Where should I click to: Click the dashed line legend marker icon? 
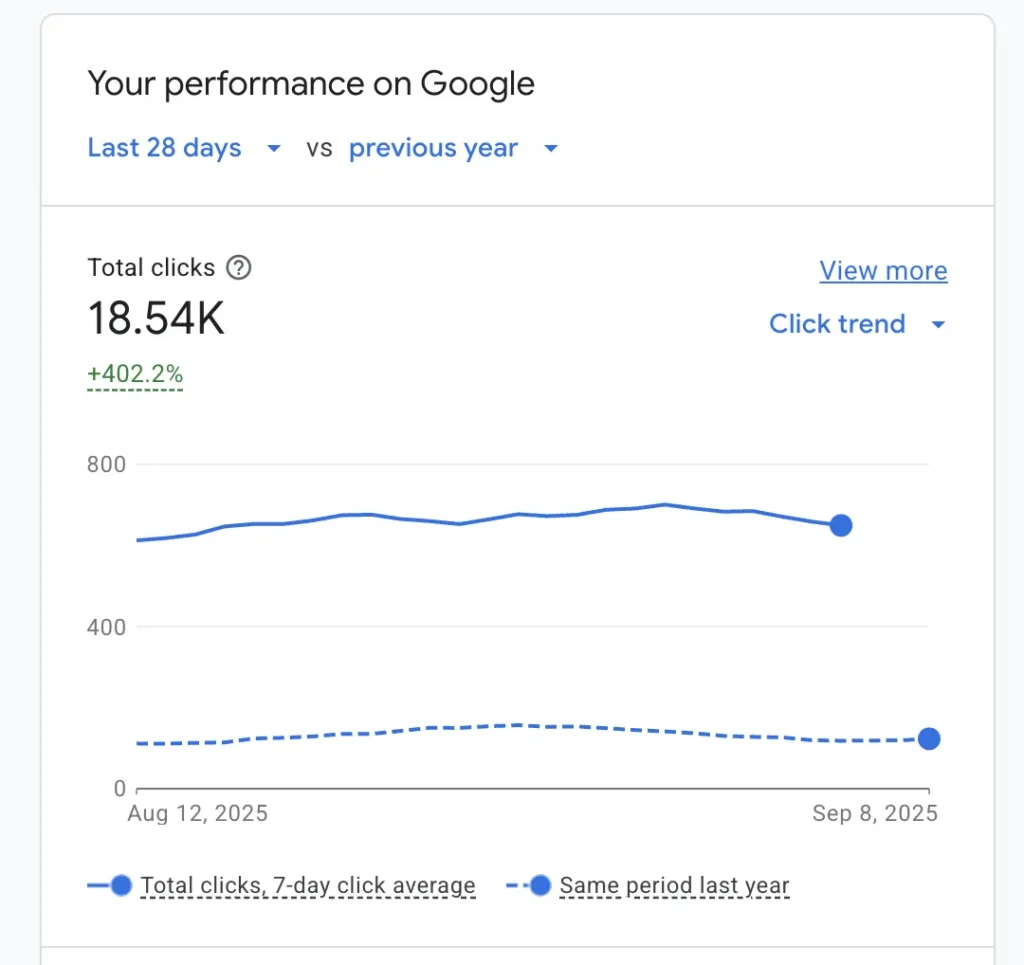click(x=540, y=885)
